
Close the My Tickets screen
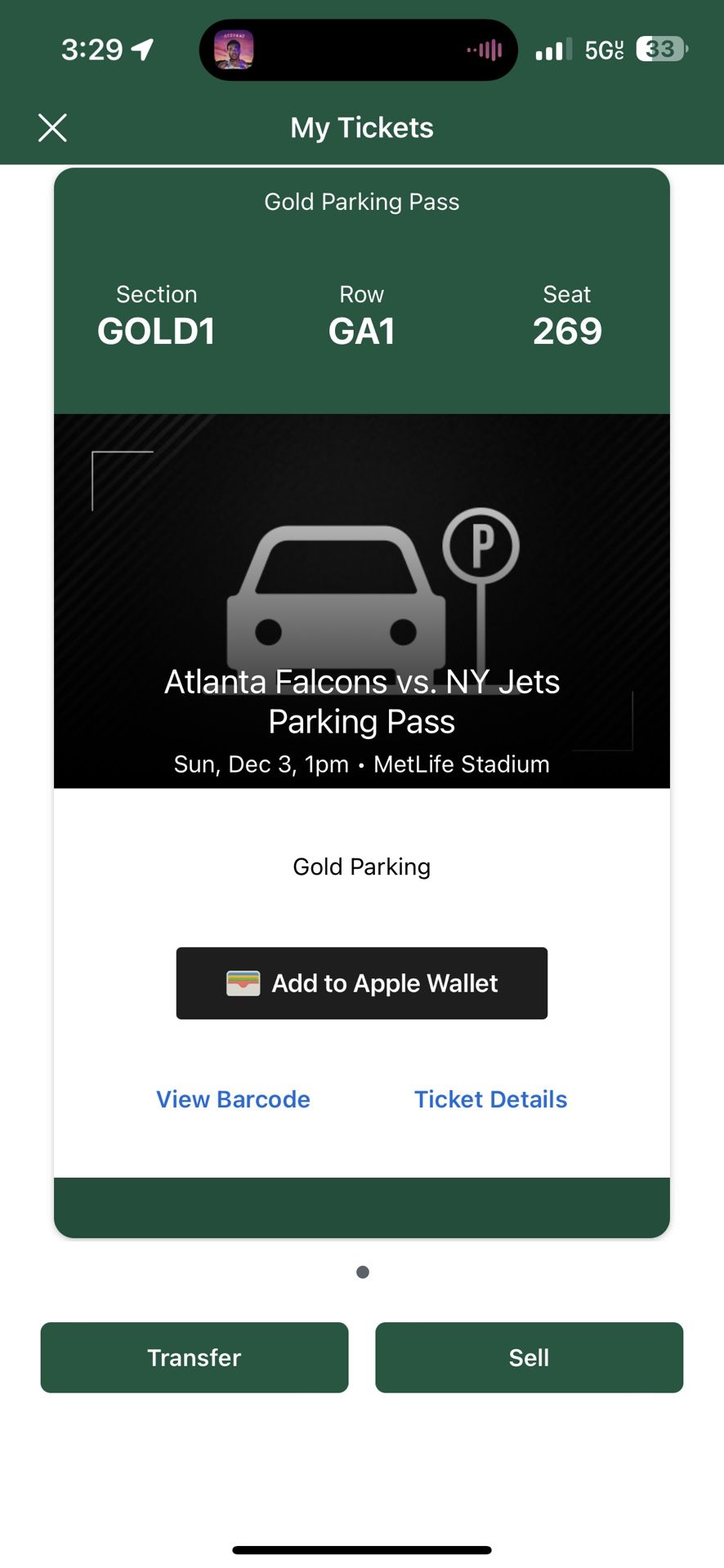52,128
